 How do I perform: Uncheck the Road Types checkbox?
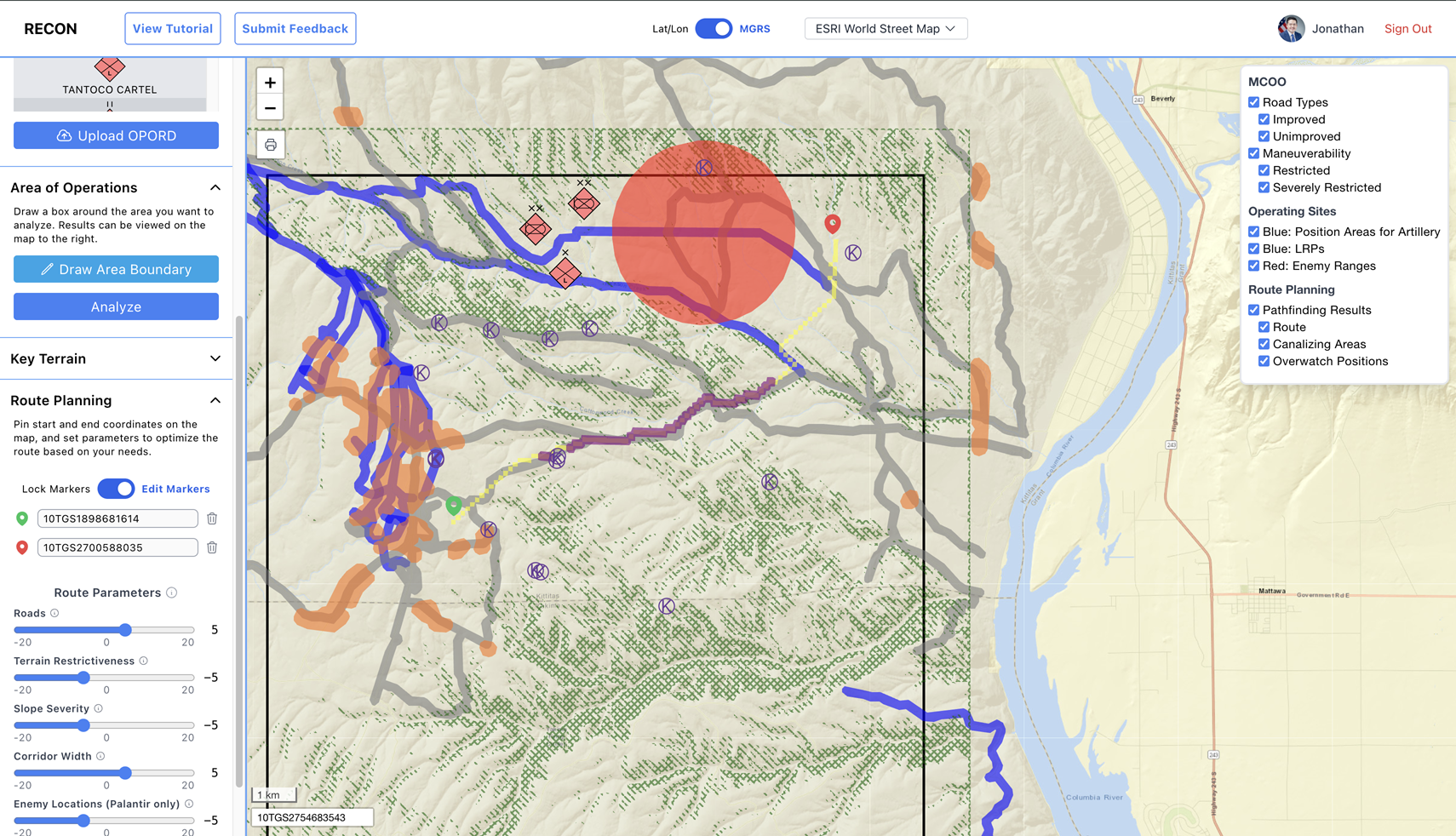1253,102
